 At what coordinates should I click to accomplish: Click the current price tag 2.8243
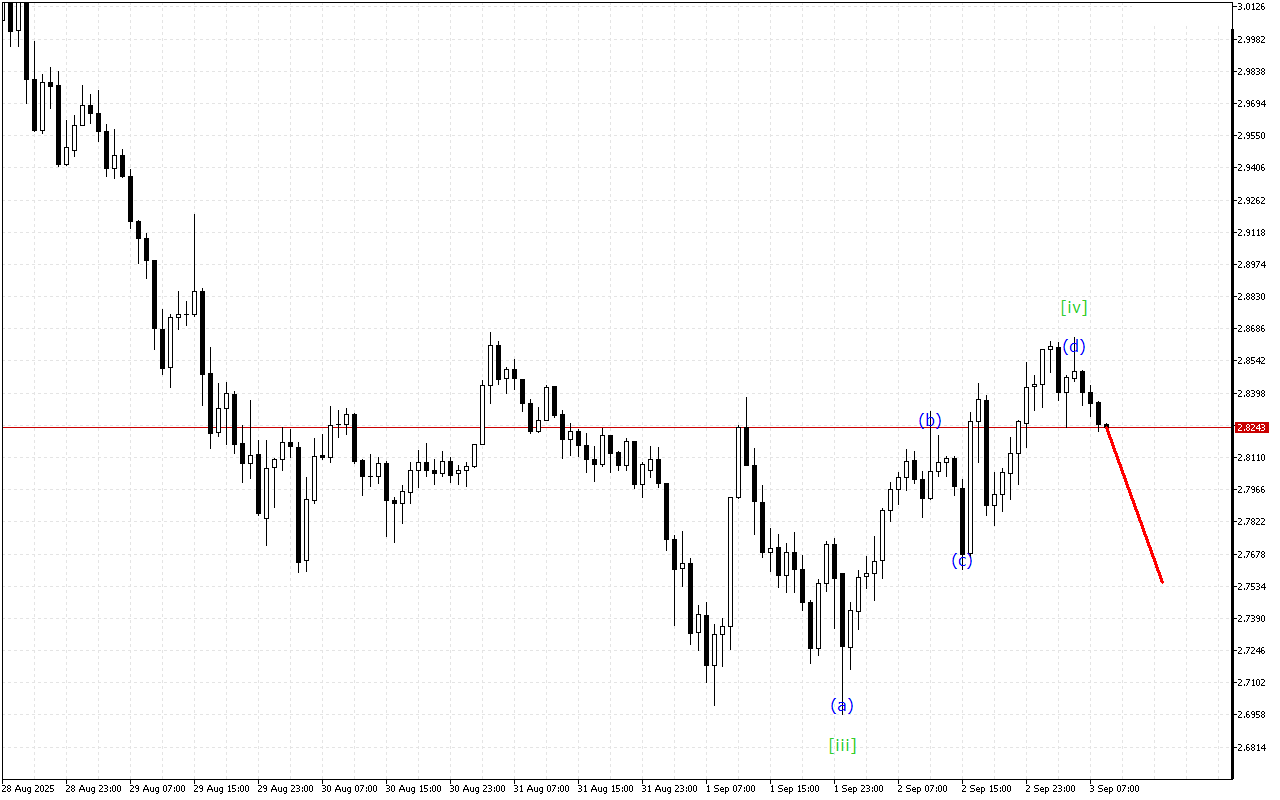(x=1251, y=427)
